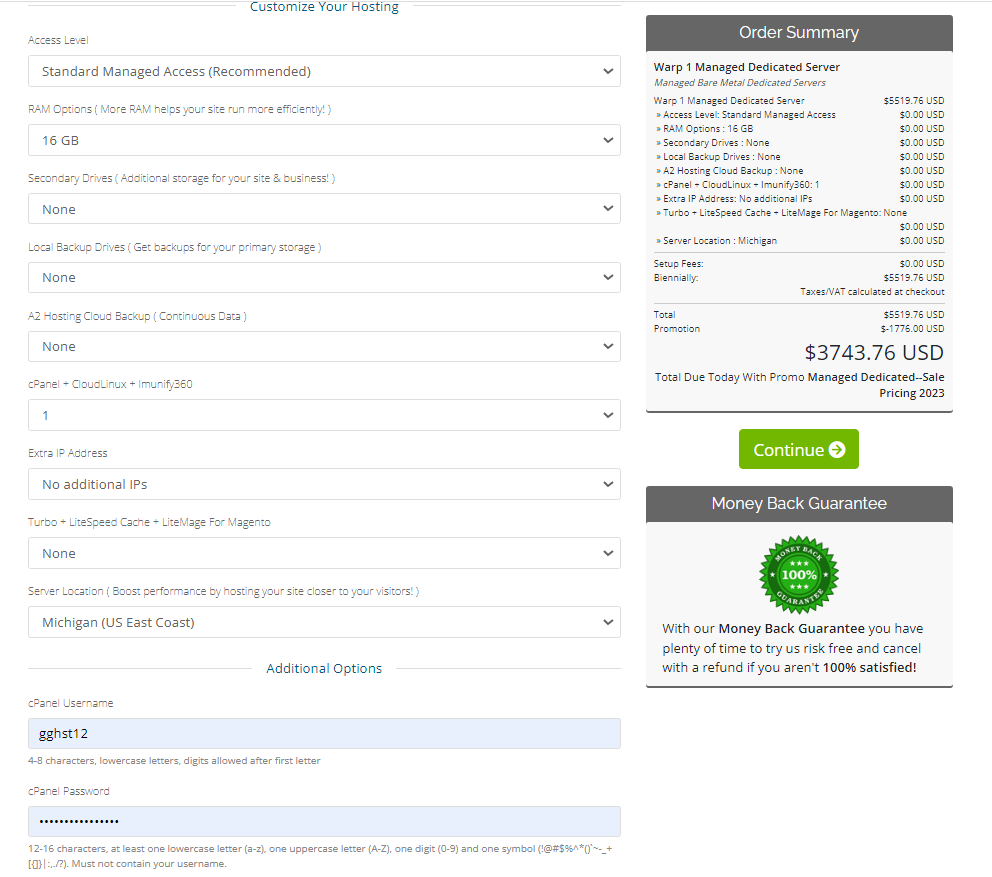Click the cPanel Password field
This screenshot has height=877, width=992.
(x=324, y=821)
